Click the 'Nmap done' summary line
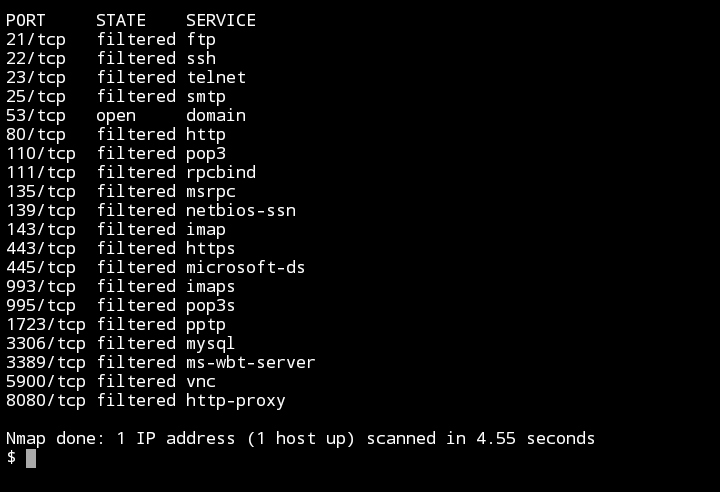The image size is (720, 492). 300,439
